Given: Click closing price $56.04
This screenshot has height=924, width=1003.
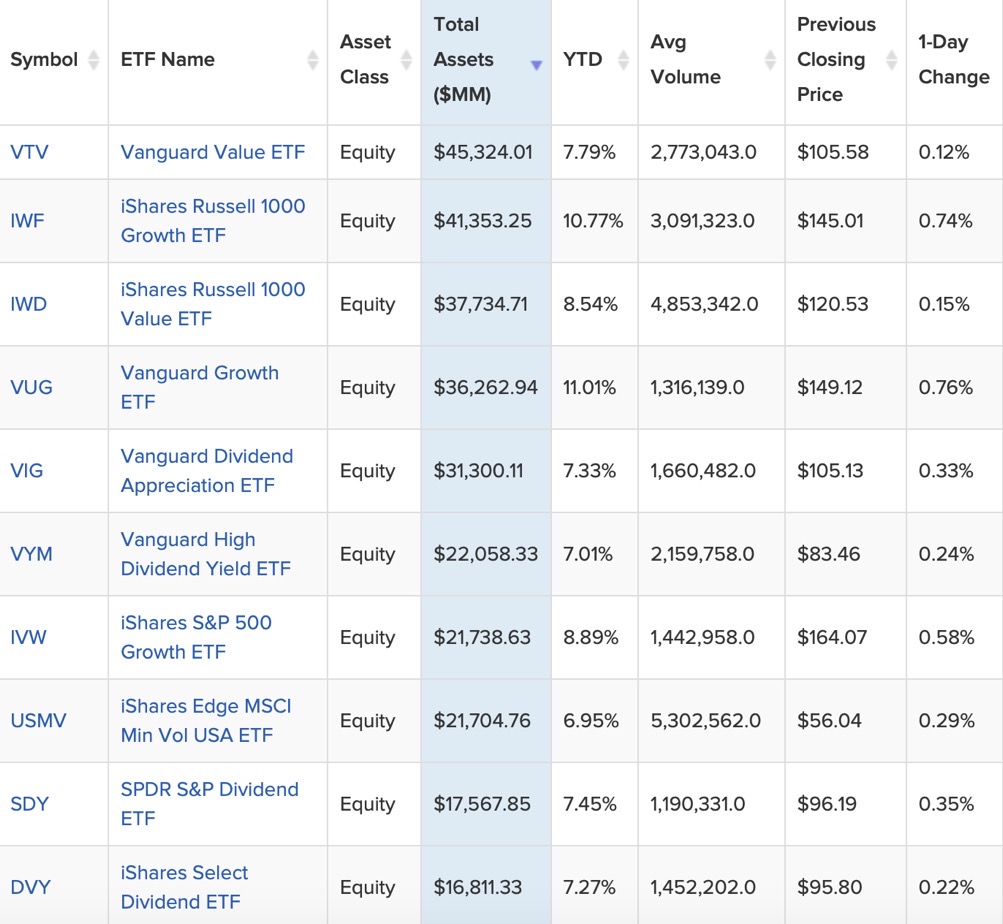Looking at the screenshot, I should [x=829, y=721].
